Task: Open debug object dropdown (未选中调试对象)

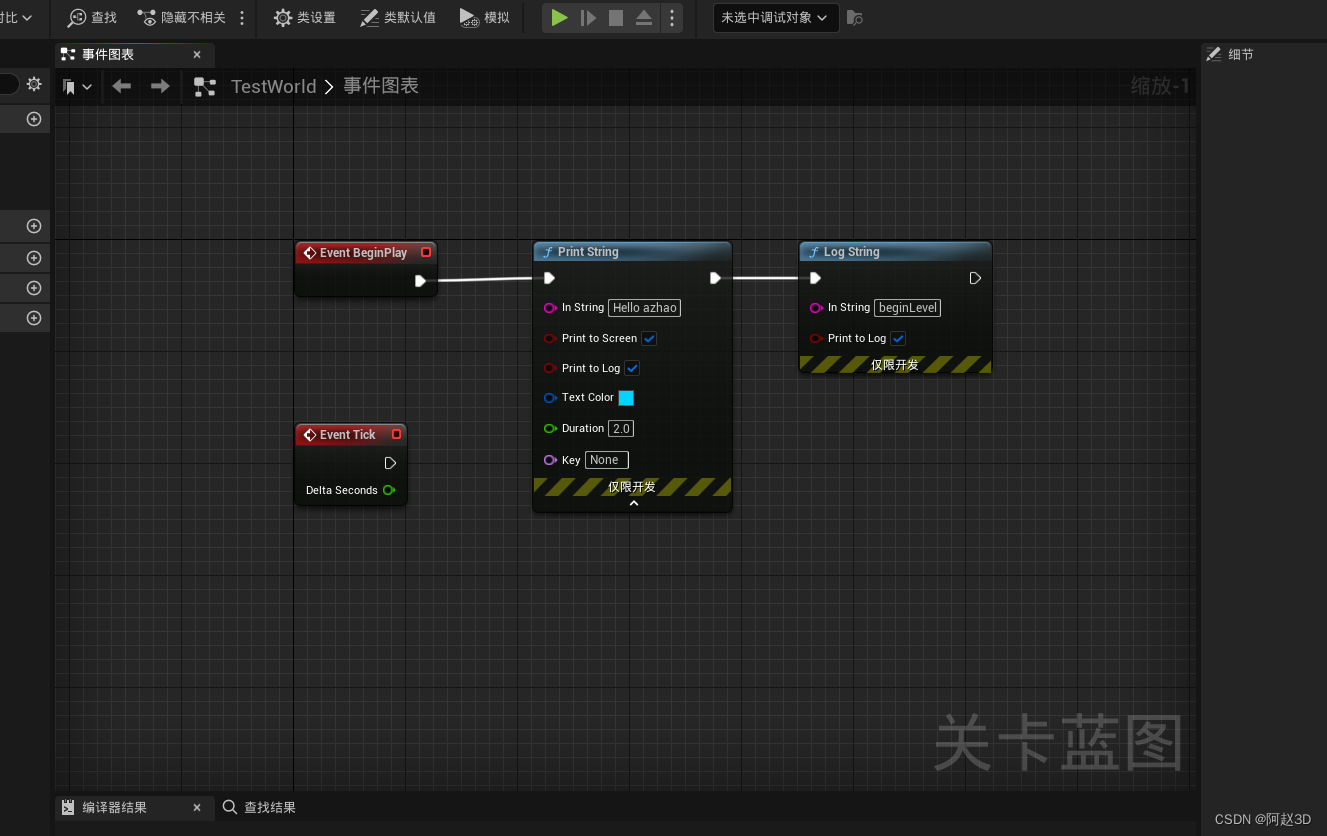Action: point(775,18)
